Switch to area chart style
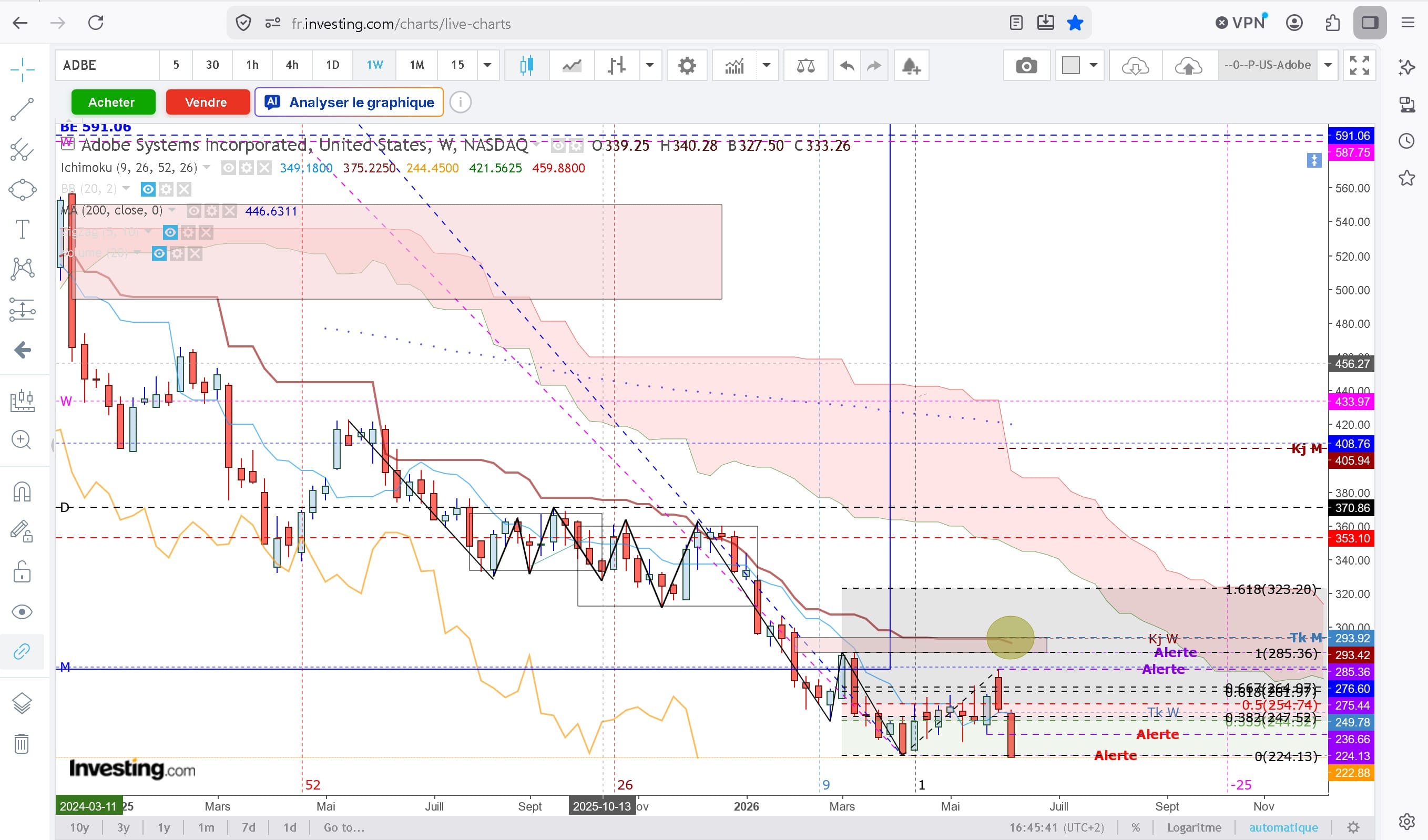Screen dimensions: 1428x840 pos(572,65)
